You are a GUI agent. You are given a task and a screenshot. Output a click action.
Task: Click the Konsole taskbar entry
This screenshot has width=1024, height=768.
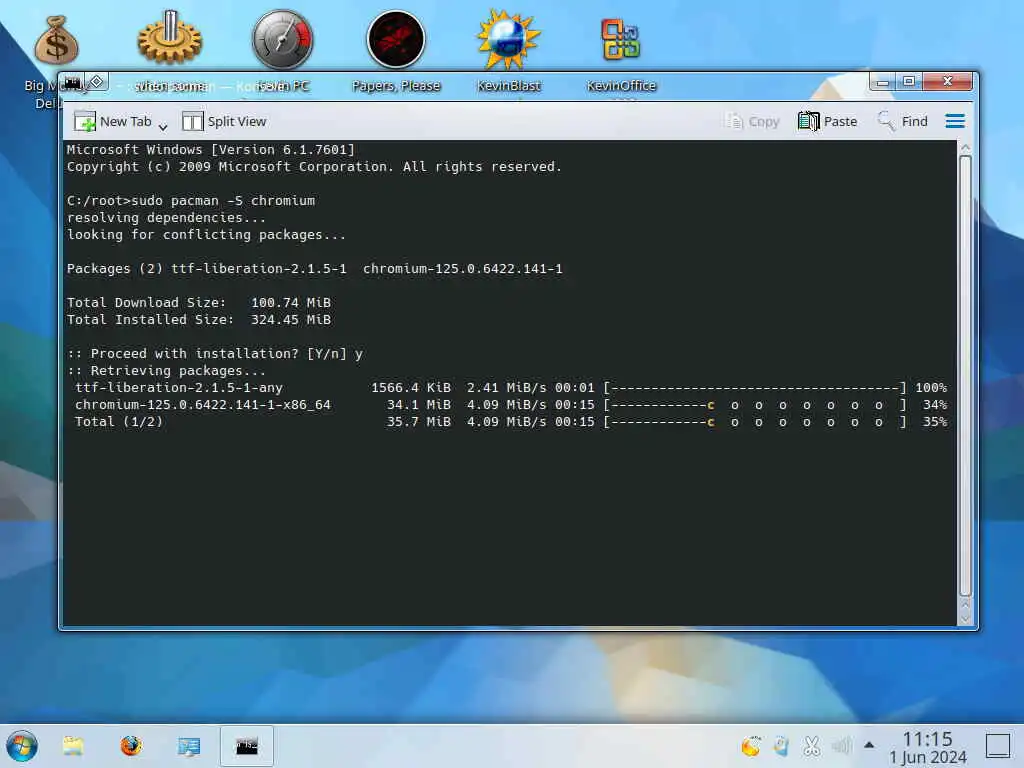pos(246,746)
